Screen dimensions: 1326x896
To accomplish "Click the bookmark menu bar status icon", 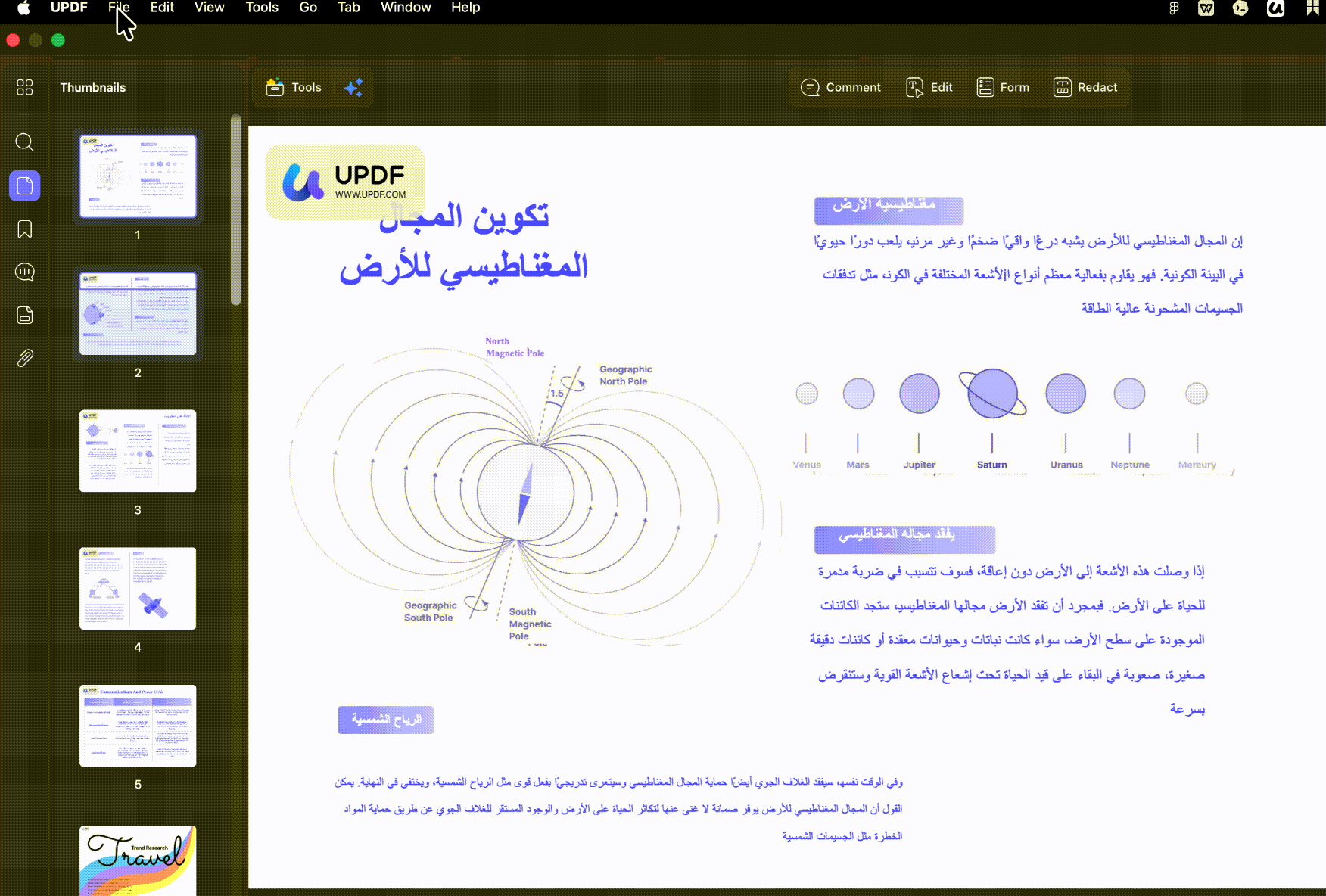I will [x=1312, y=8].
